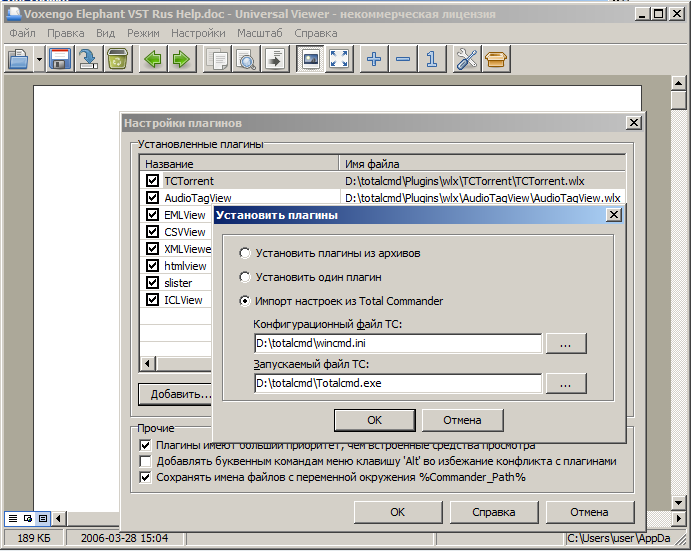
Task: Uncheck the ICLView plugin checkbox
Action: click(152, 300)
